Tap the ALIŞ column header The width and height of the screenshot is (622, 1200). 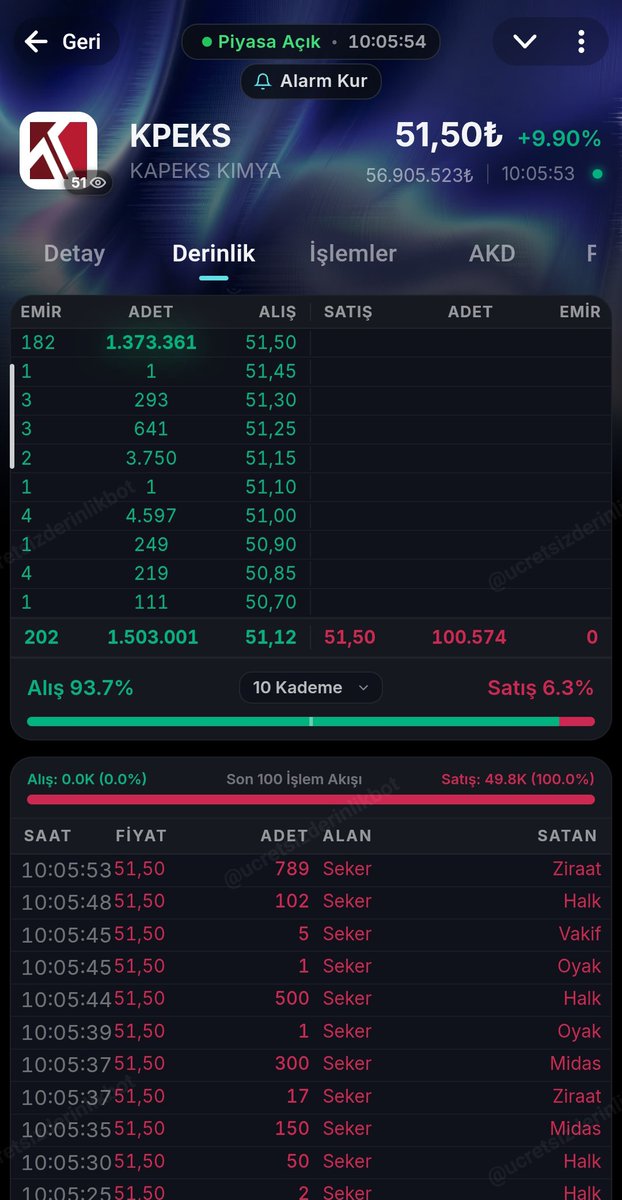[x=273, y=312]
